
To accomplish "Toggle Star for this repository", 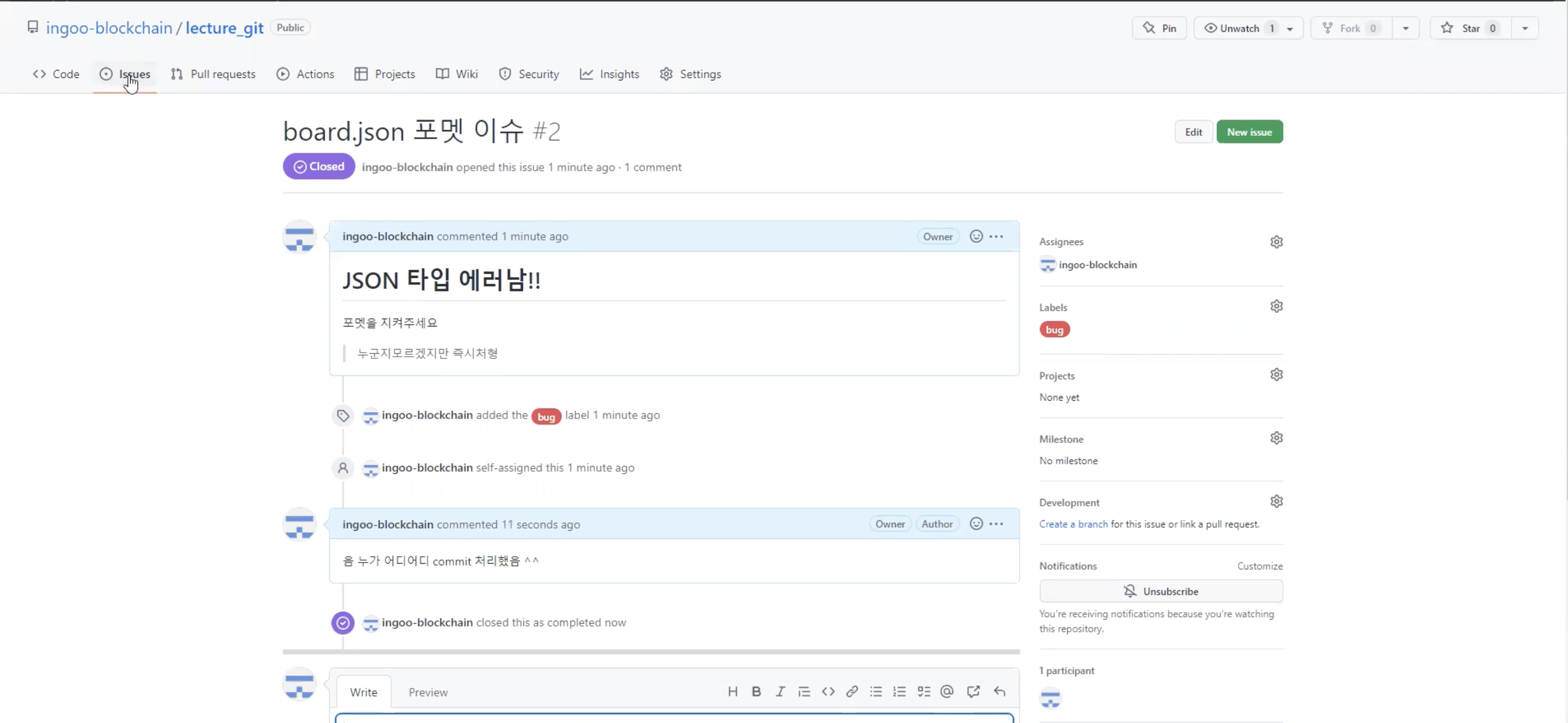I will coord(1470,28).
